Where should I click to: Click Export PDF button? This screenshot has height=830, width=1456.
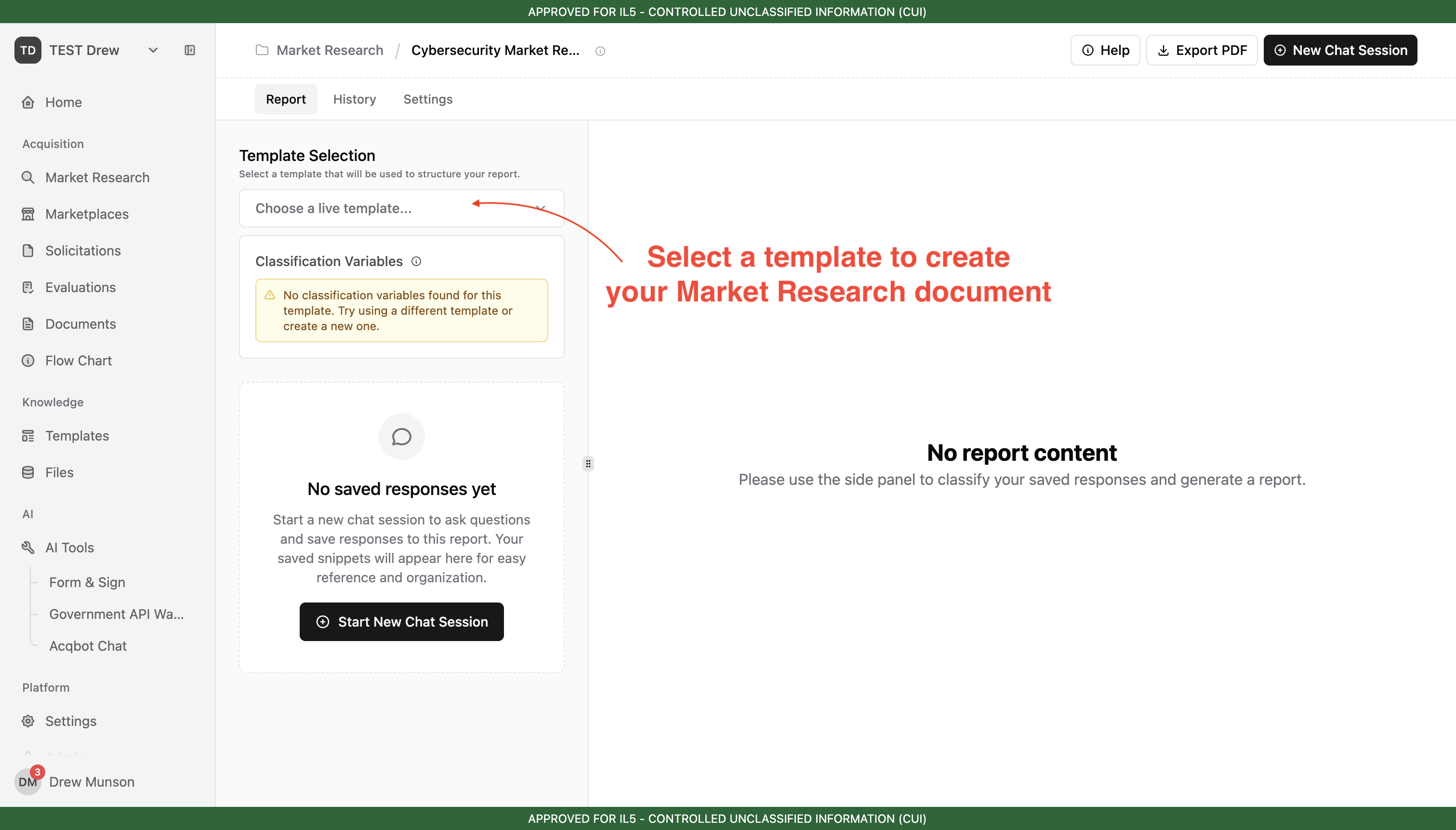tap(1202, 50)
